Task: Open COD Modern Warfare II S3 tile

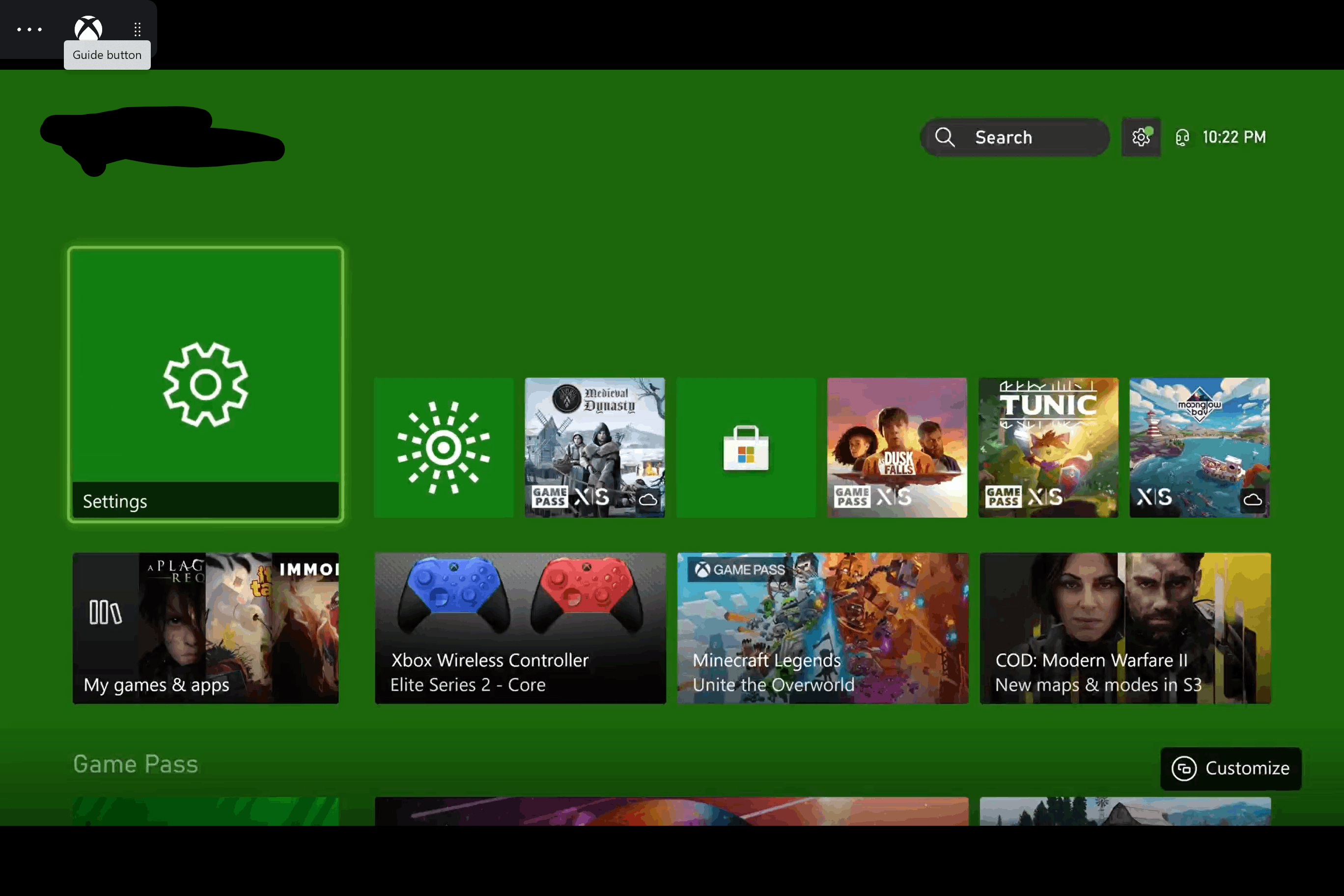Action: click(1125, 627)
